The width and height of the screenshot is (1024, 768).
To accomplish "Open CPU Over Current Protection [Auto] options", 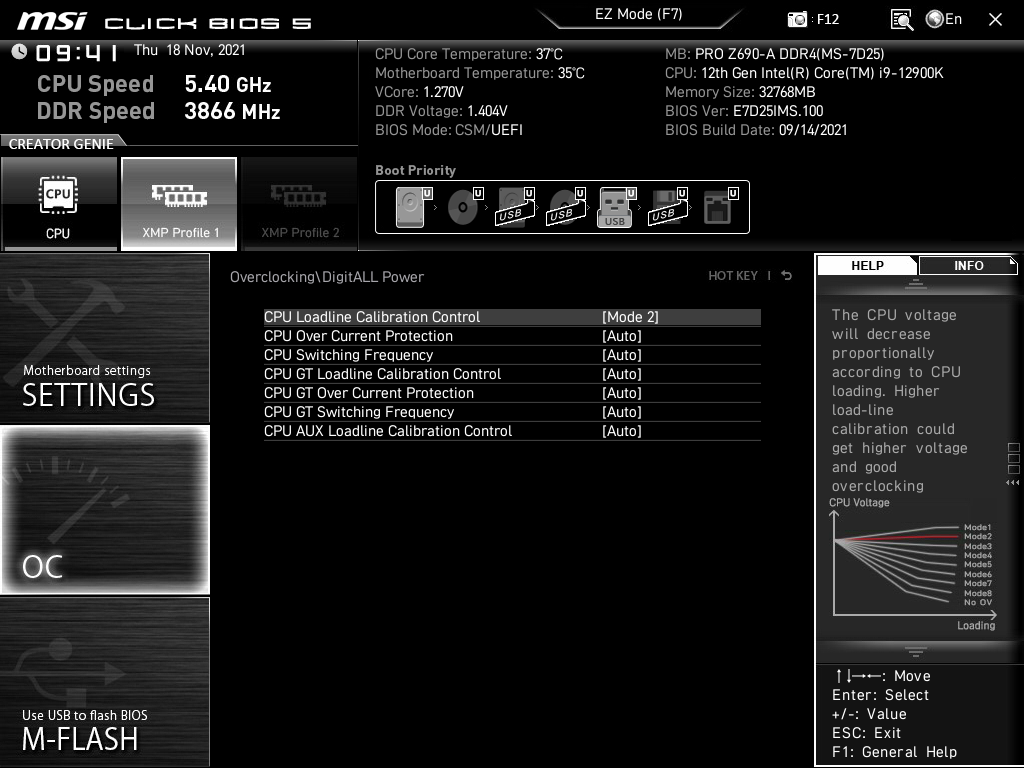I will click(x=512, y=336).
